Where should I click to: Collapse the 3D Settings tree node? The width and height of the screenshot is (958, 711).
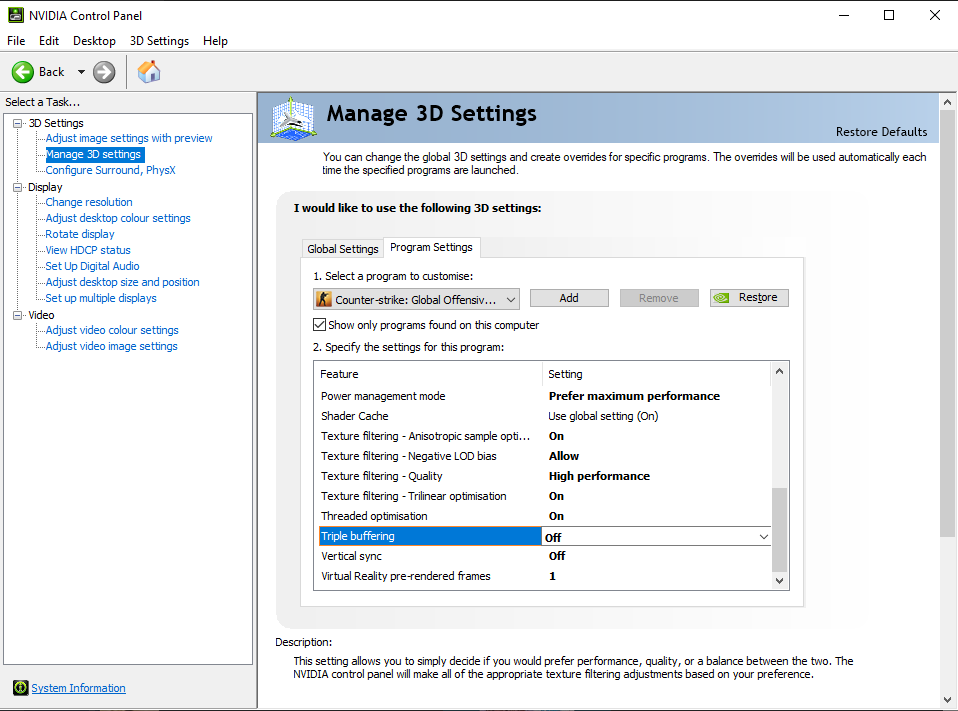pos(17,123)
